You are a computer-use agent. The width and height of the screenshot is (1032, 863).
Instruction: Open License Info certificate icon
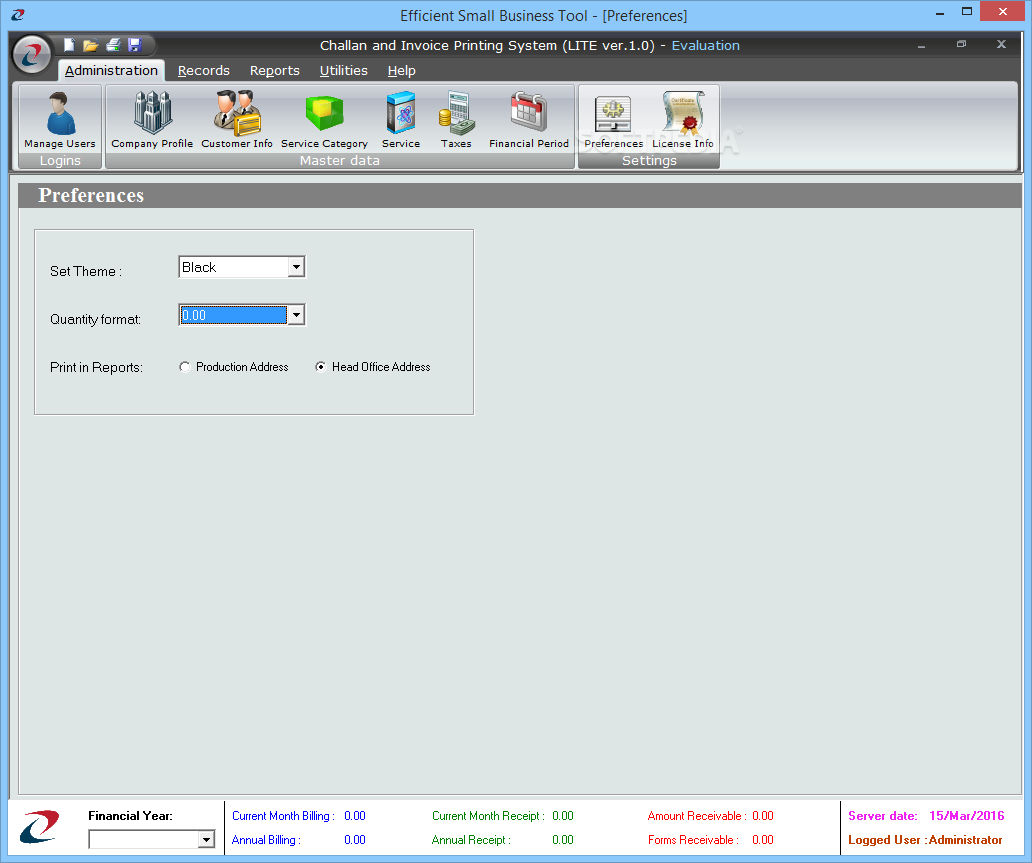click(683, 120)
